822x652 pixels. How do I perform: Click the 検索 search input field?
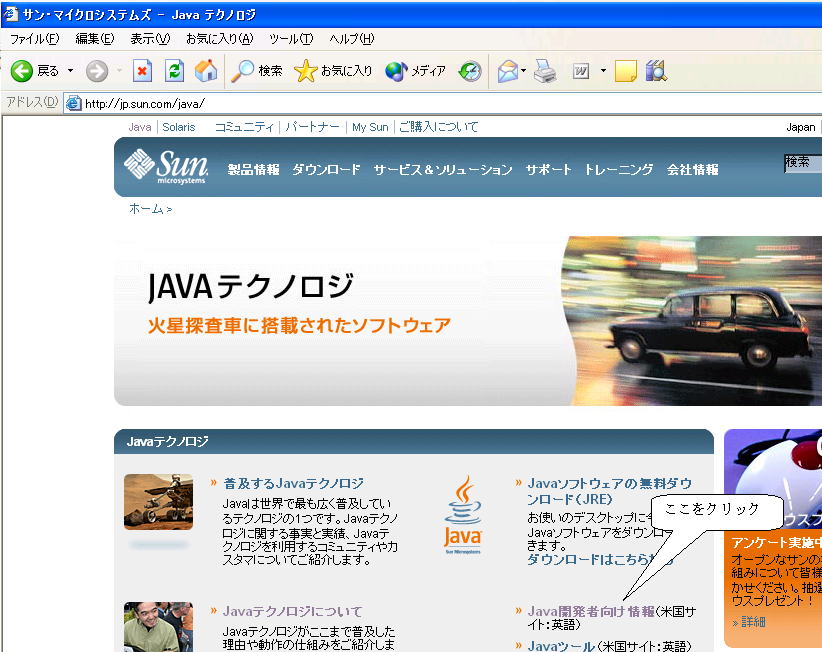[803, 162]
